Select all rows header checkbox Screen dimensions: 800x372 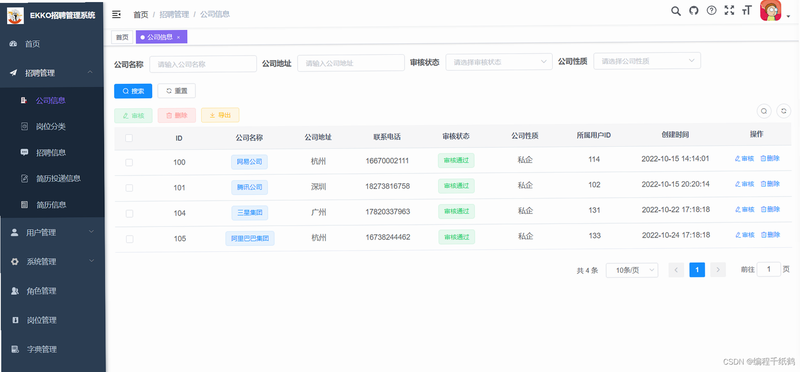tap(129, 138)
